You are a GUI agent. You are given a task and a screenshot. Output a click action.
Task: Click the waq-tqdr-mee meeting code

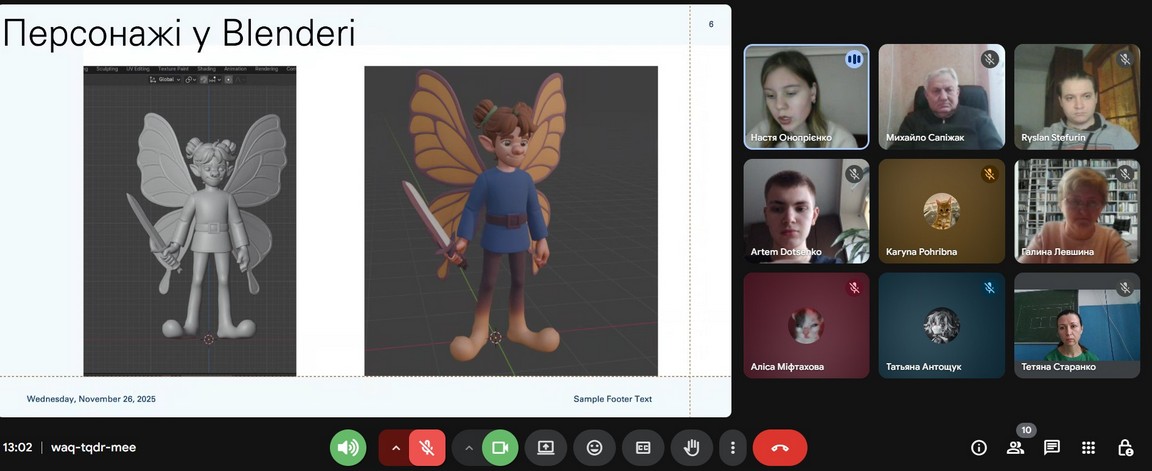click(93, 447)
